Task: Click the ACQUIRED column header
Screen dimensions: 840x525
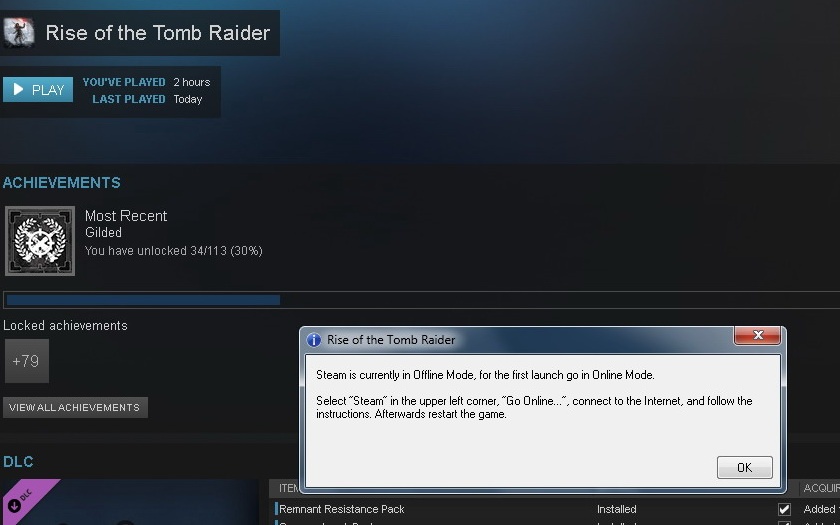Action: (821, 488)
